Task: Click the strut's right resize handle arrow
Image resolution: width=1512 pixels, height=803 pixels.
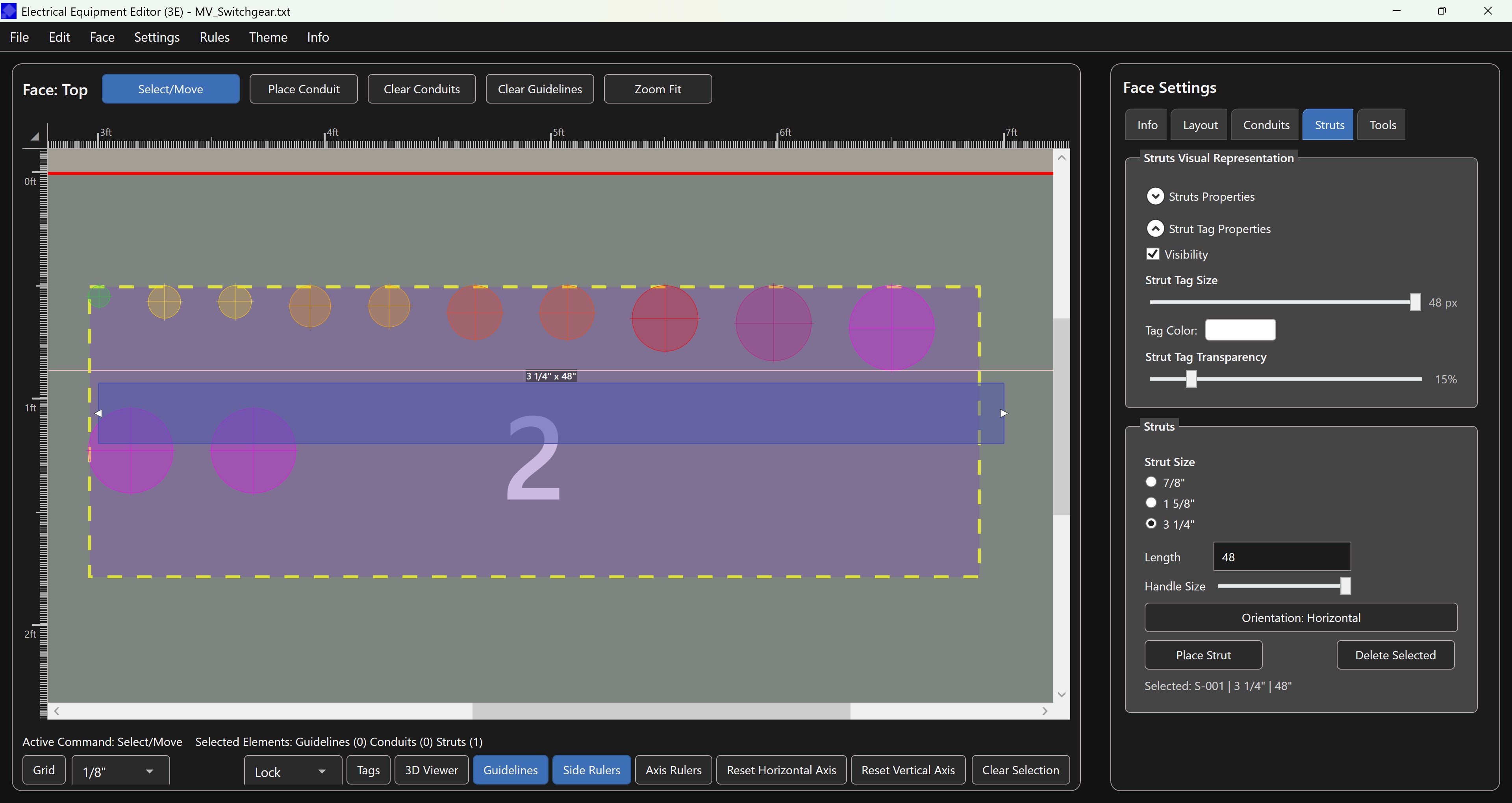Action: click(1004, 413)
